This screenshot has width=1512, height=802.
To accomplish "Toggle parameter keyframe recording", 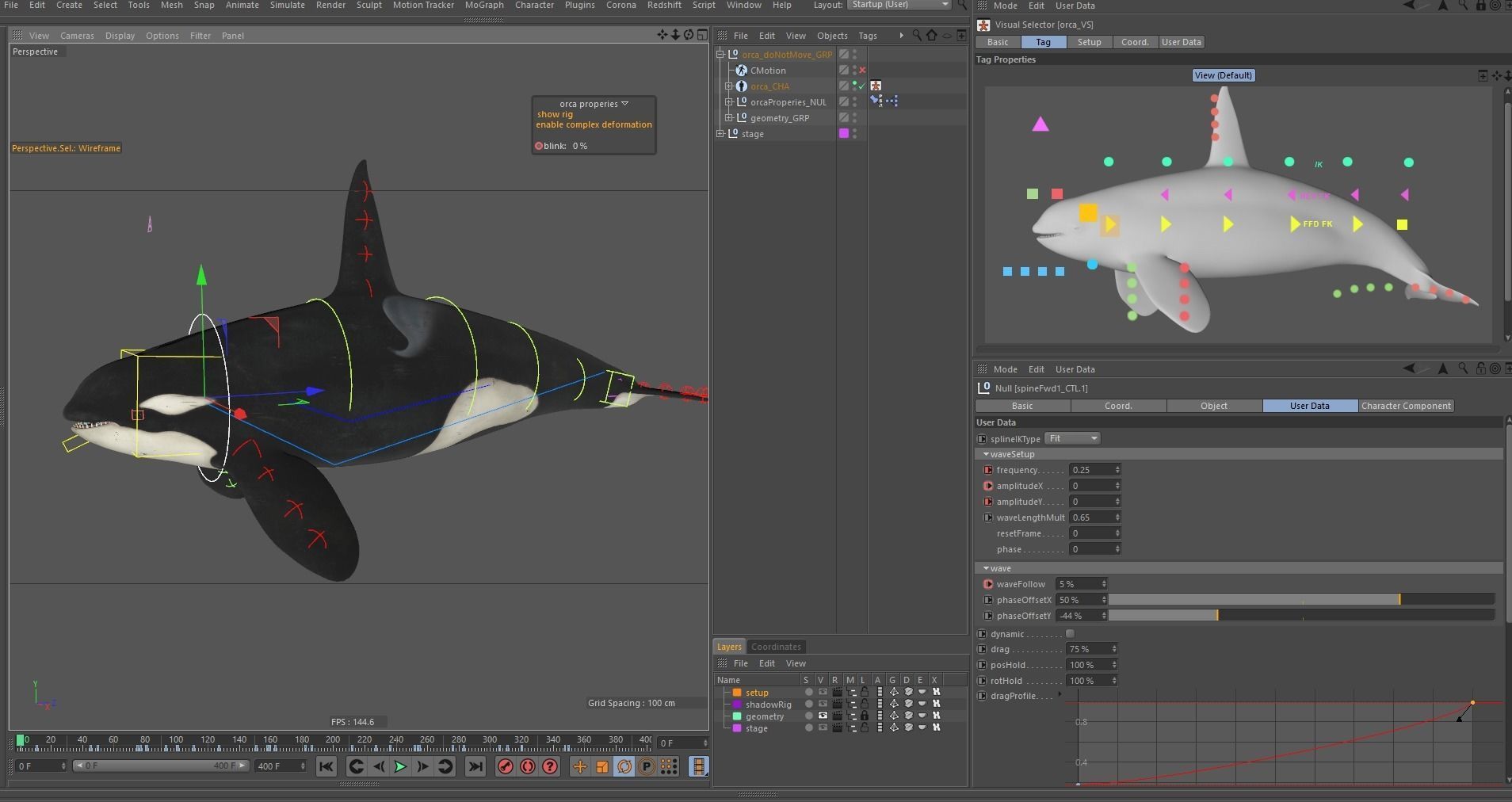I will pos(647,766).
